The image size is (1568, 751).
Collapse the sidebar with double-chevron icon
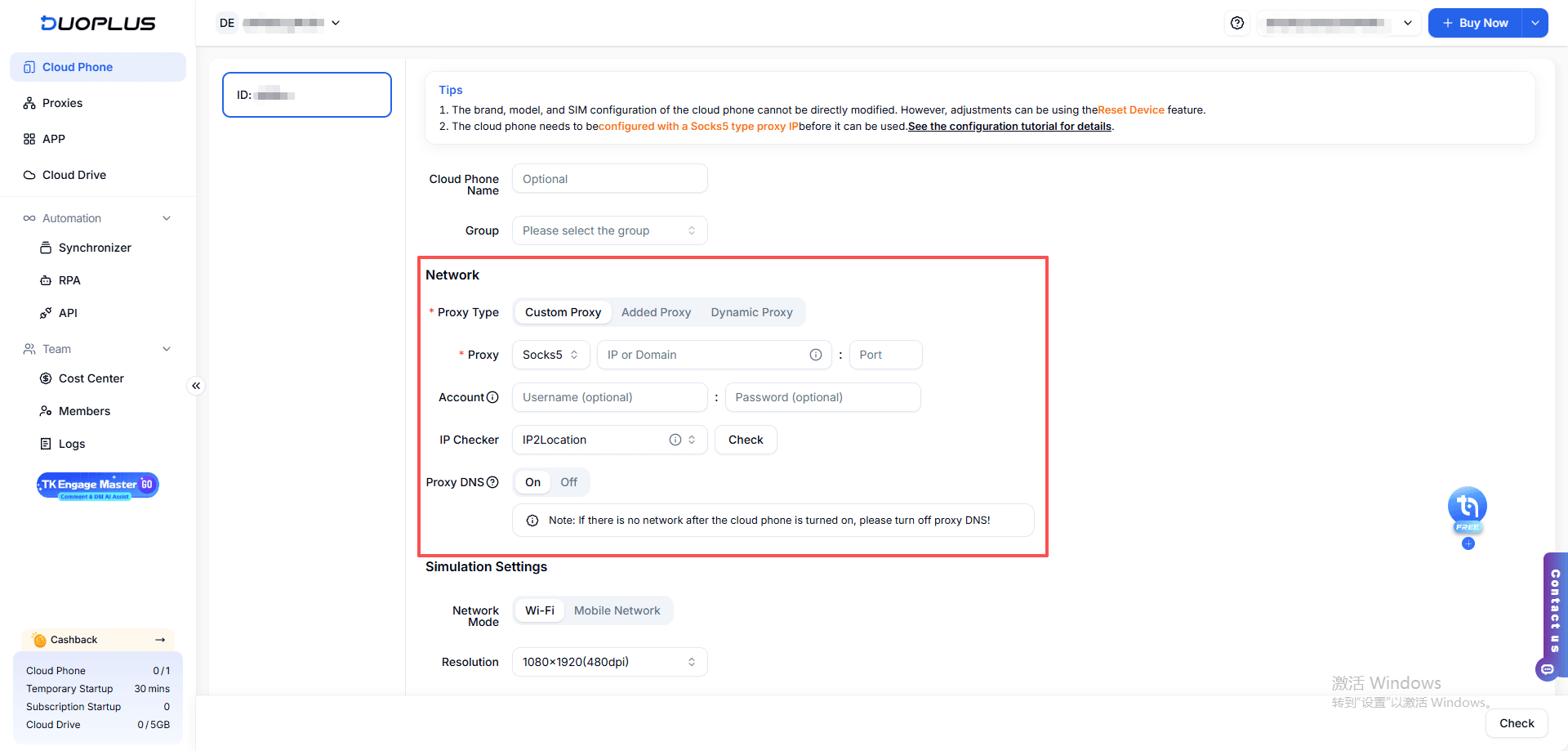tap(196, 386)
